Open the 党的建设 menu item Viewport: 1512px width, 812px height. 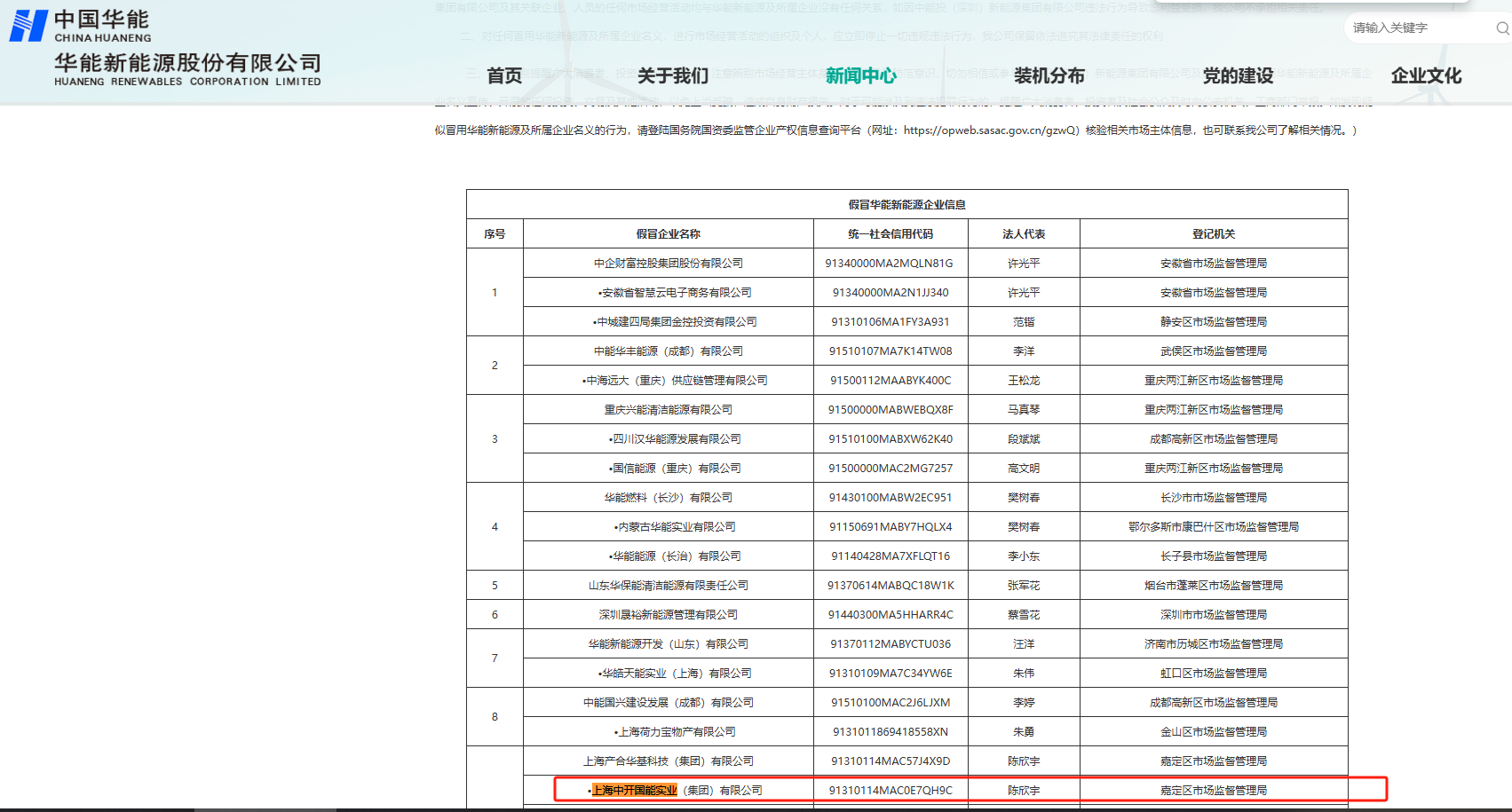point(1238,76)
